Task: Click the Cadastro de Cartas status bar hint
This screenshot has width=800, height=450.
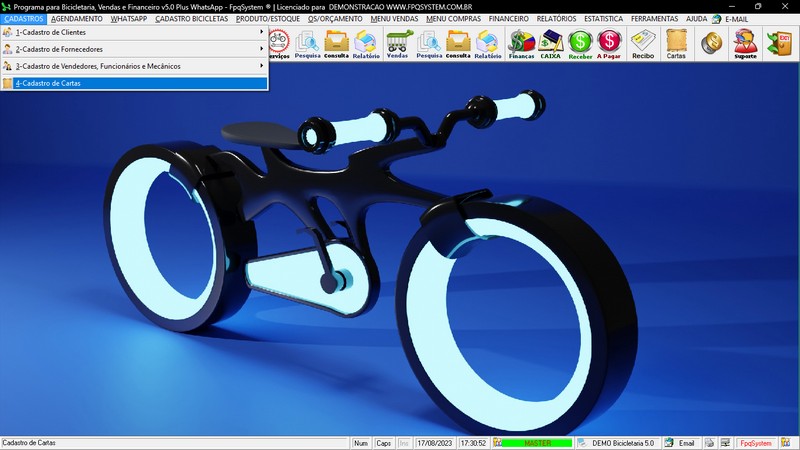Action: 29,443
